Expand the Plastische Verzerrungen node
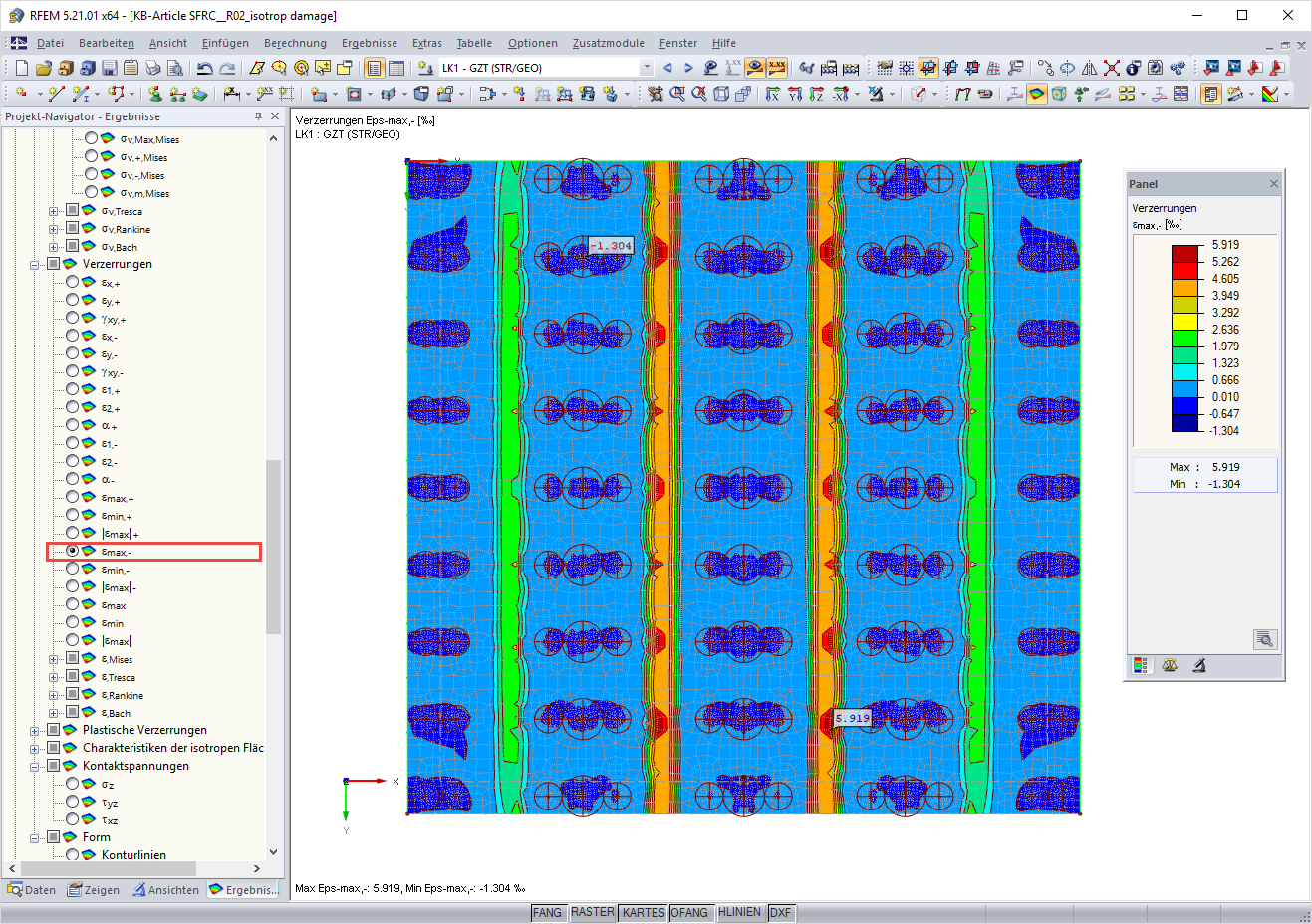 coord(35,731)
